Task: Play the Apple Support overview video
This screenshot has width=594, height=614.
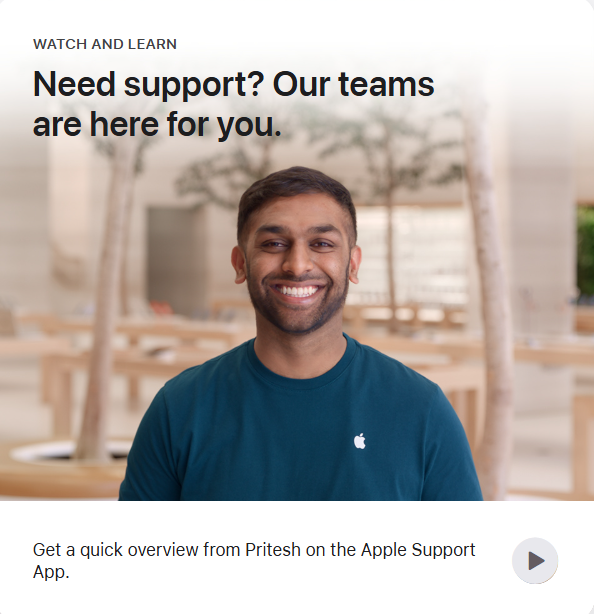Action: pyautogui.click(x=535, y=560)
